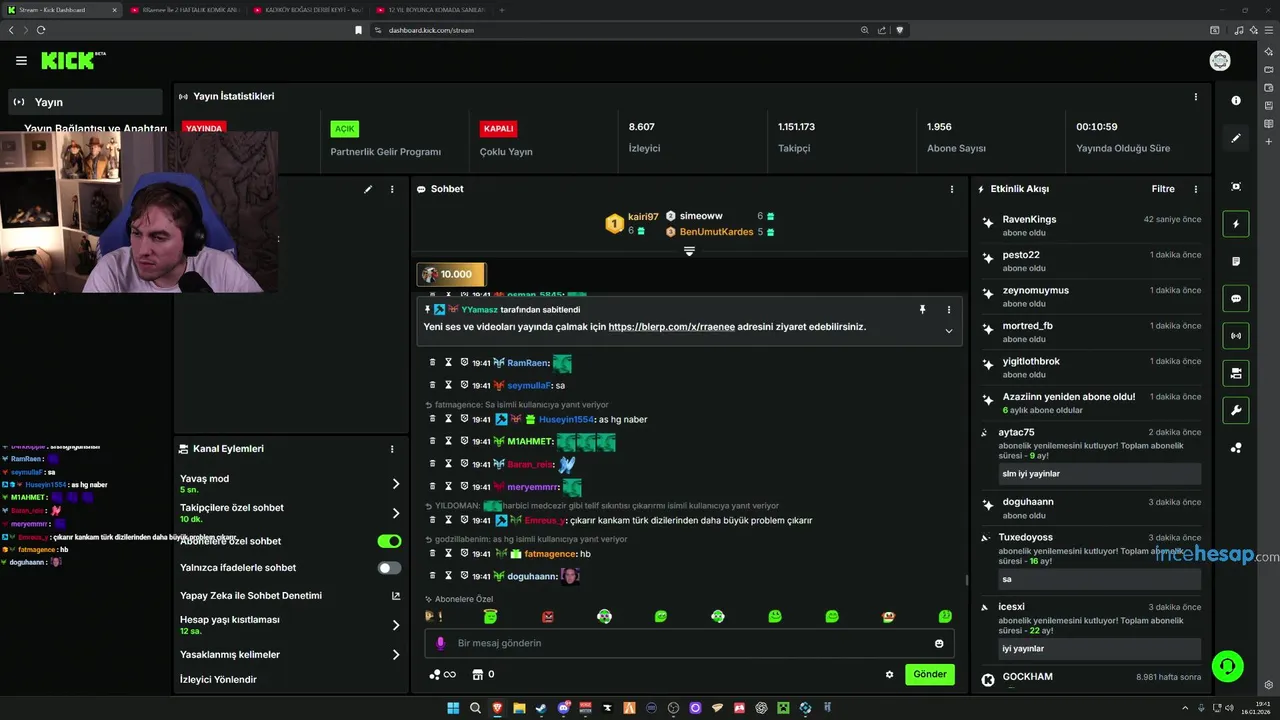Open Filtre in Etkinlik Akışı
The height and width of the screenshot is (720, 1280).
pos(1163,189)
